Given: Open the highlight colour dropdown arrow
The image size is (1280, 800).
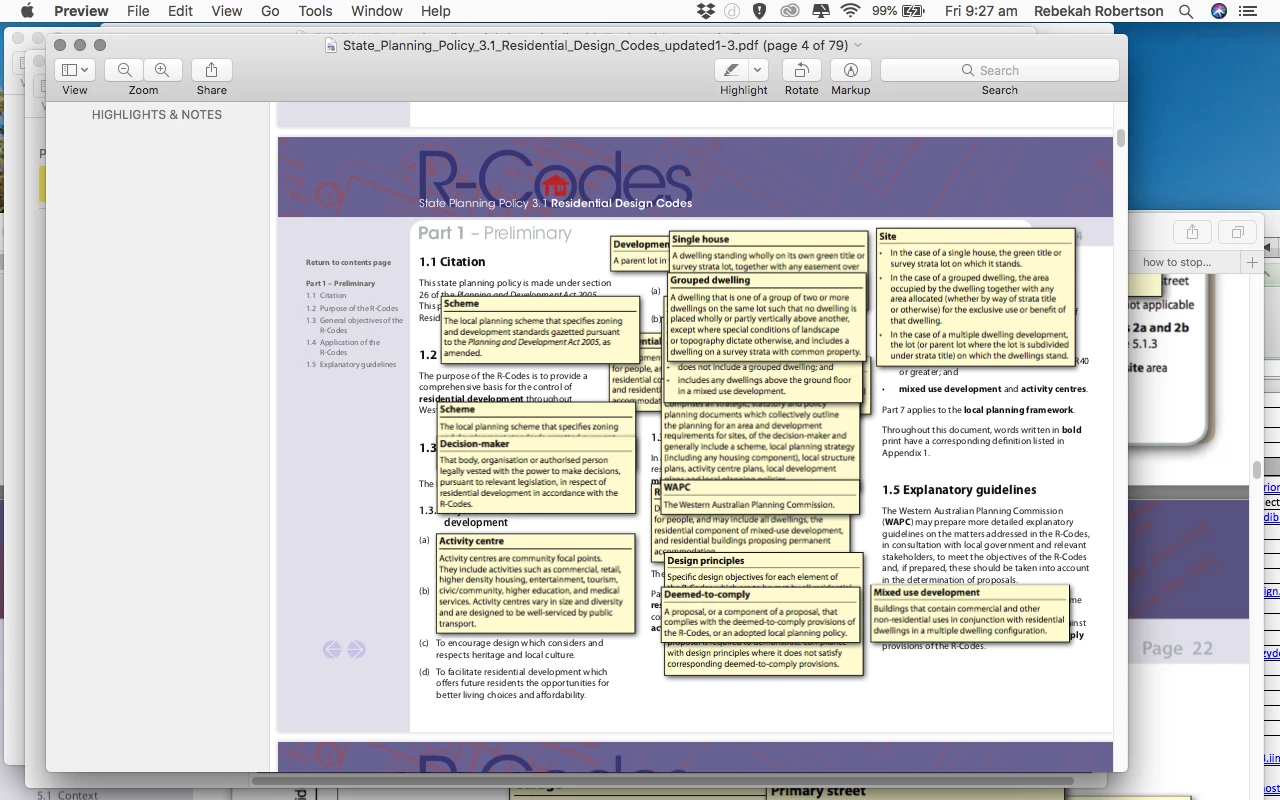Looking at the screenshot, I should [758, 70].
